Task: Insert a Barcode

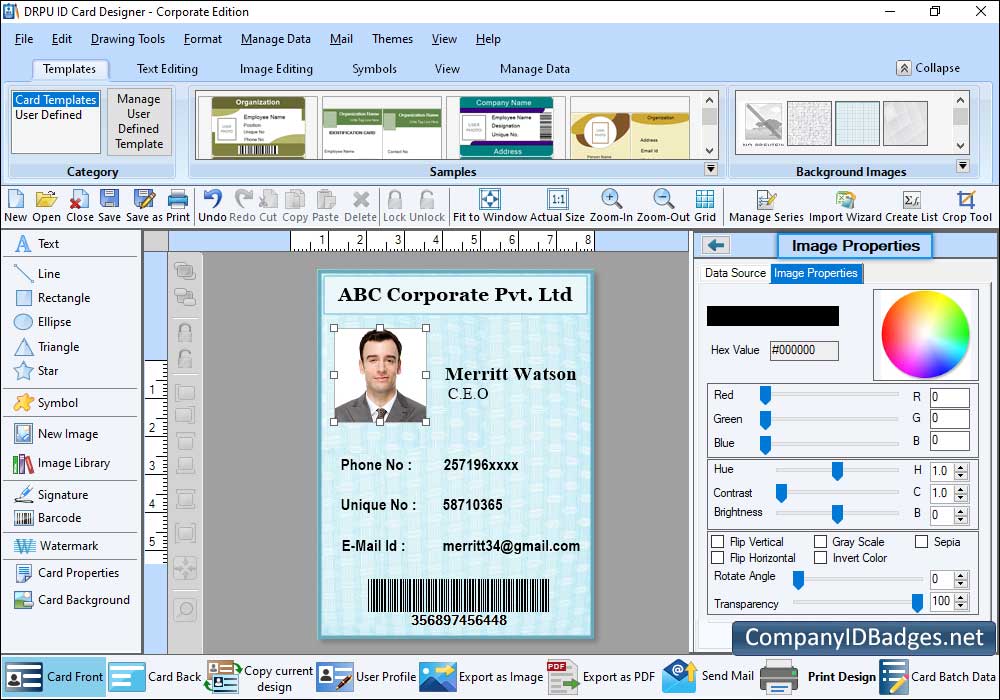Action: 47,518
